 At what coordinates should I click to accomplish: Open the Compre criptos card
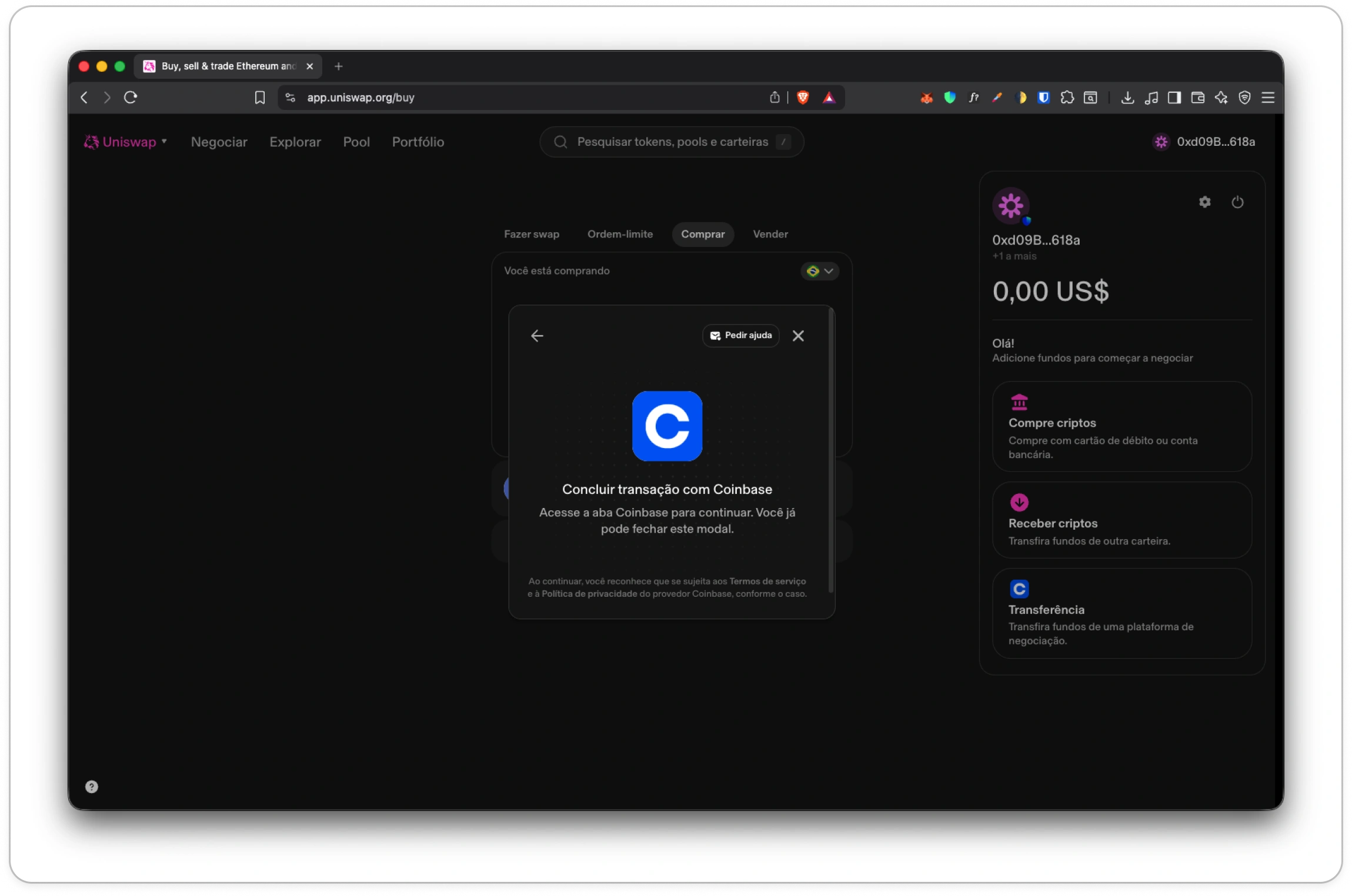[1122, 426]
